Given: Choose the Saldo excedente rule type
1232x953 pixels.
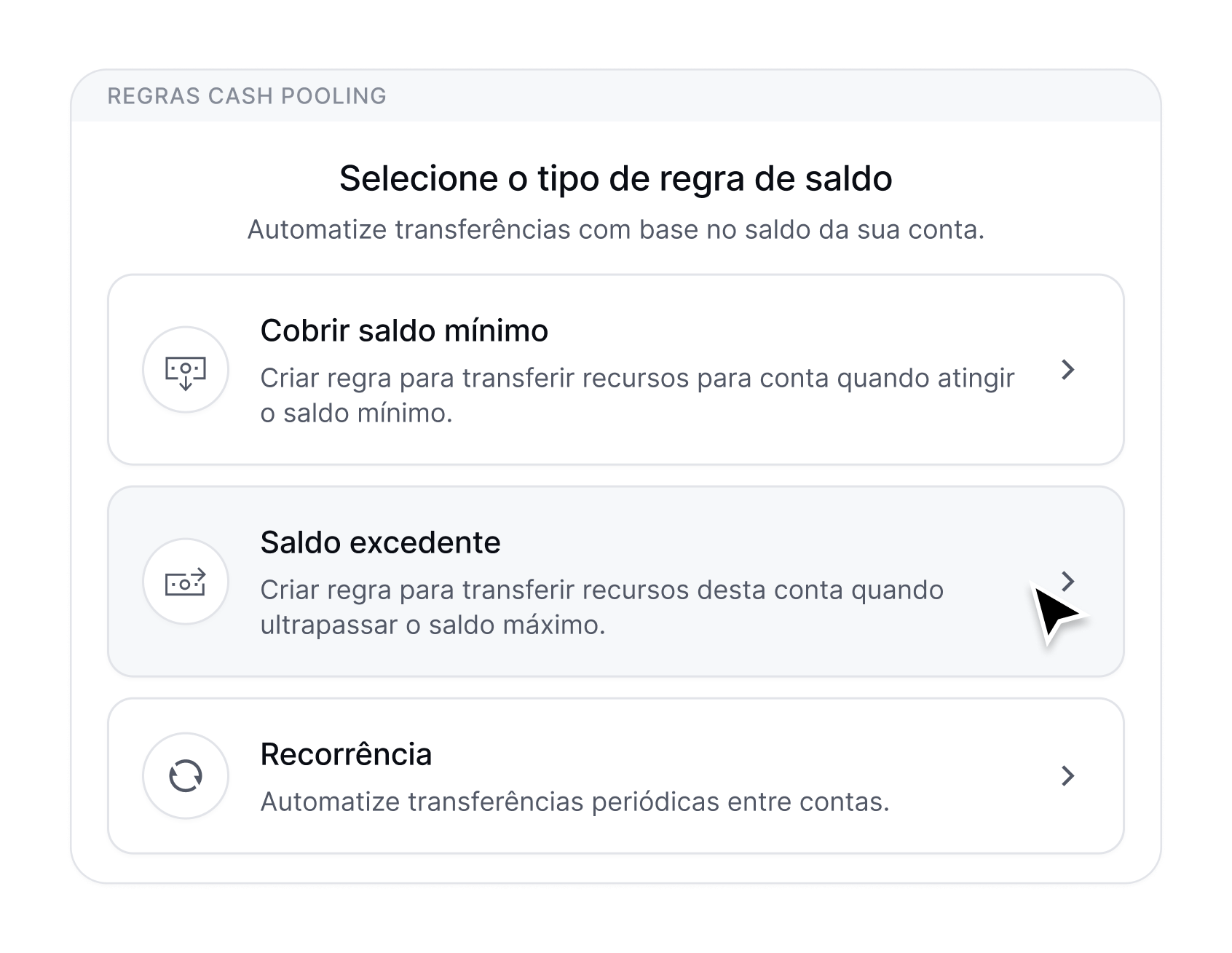Looking at the screenshot, I should tap(615, 581).
